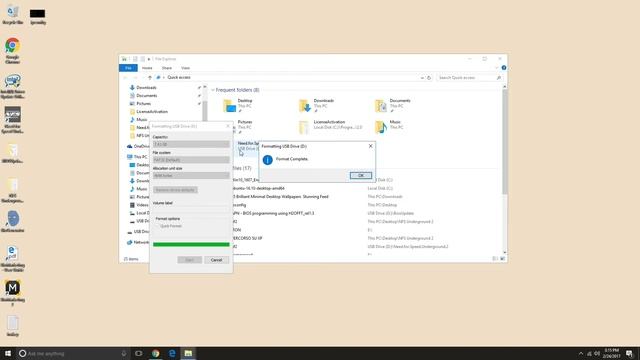Image resolution: width=640 pixels, height=360 pixels.
Task: Close the Format Complete message box
Action: tap(371, 146)
